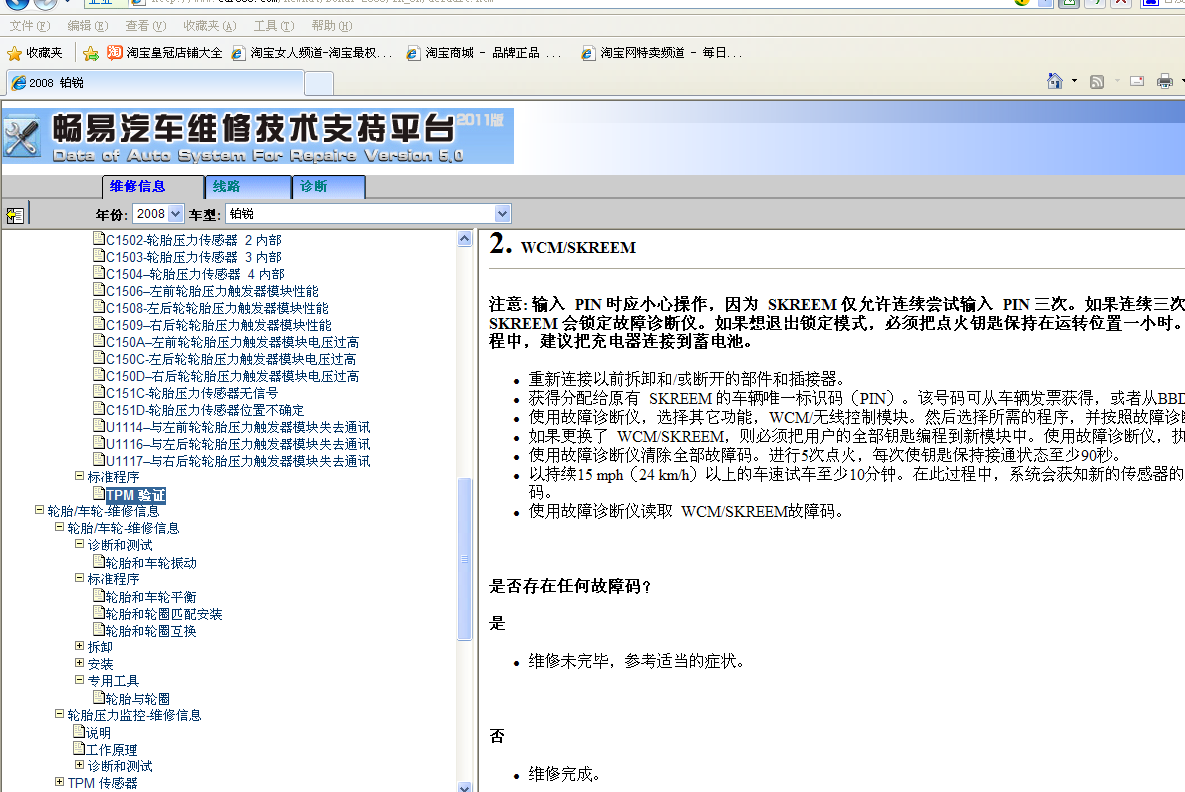Expand the 诊断和测试 node under 工作原理
1185x792 pixels.
[x=79, y=765]
